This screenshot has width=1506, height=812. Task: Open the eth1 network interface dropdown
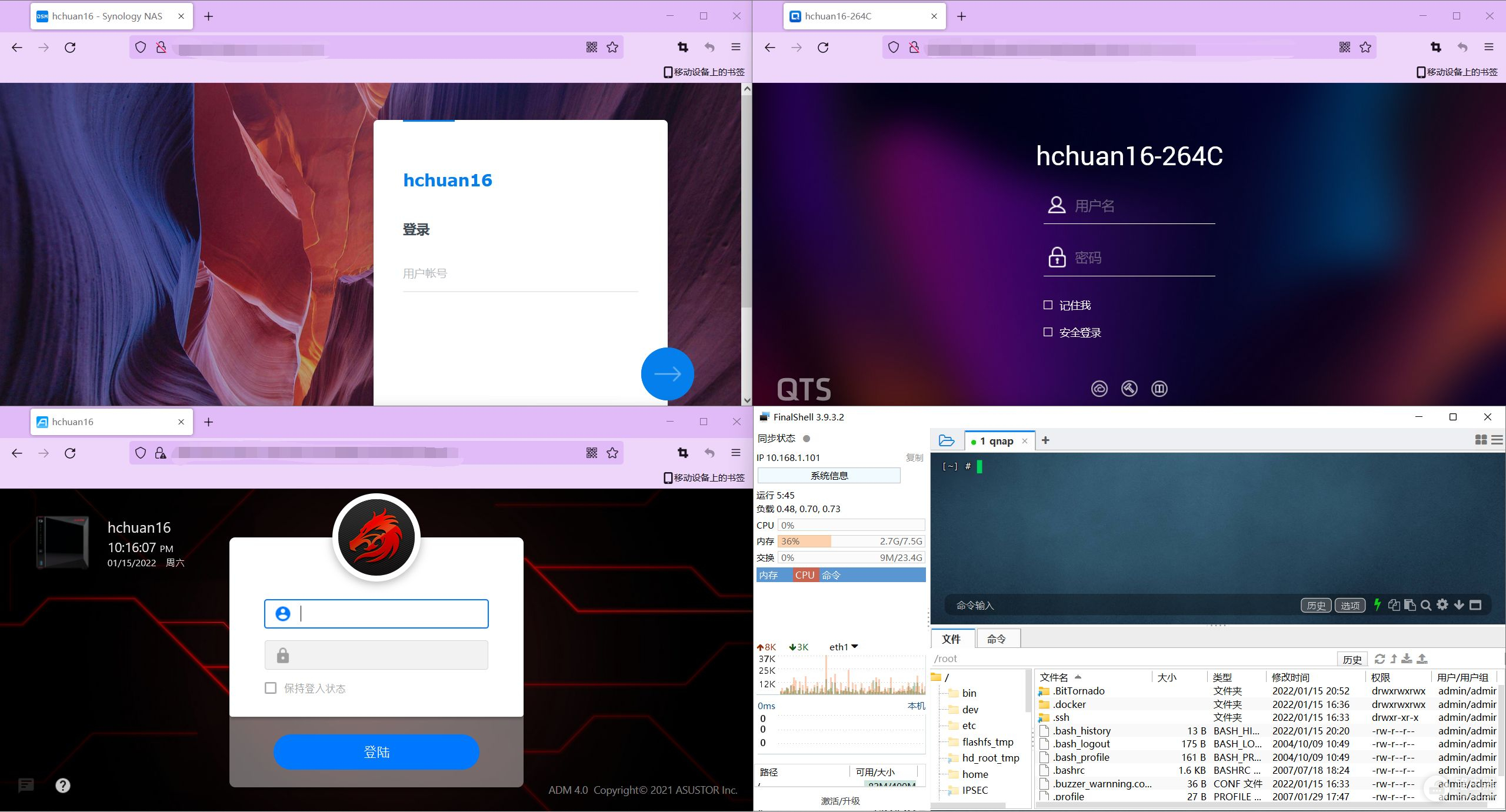coord(854,647)
